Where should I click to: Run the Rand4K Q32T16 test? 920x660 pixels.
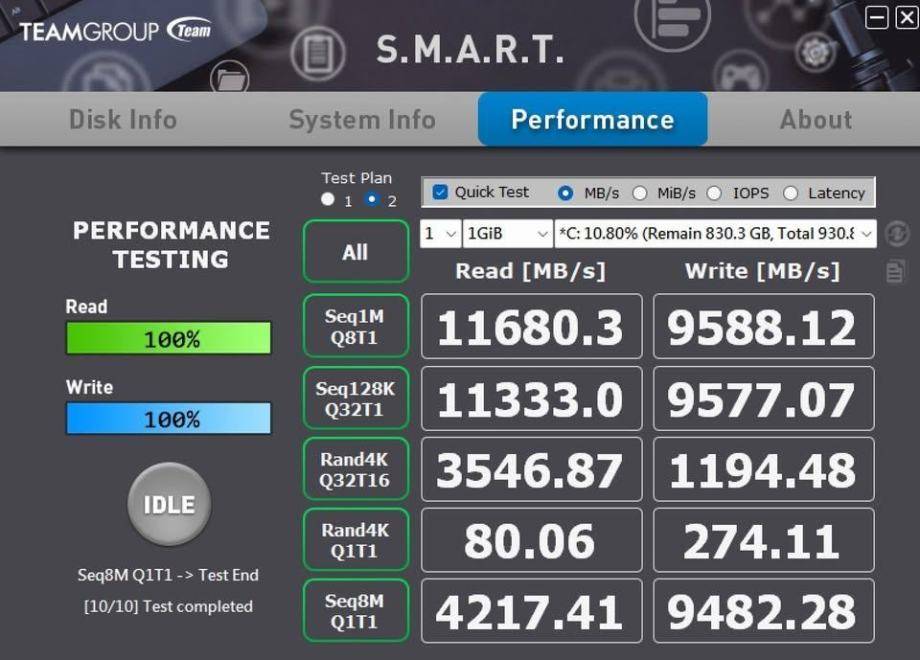[356, 469]
